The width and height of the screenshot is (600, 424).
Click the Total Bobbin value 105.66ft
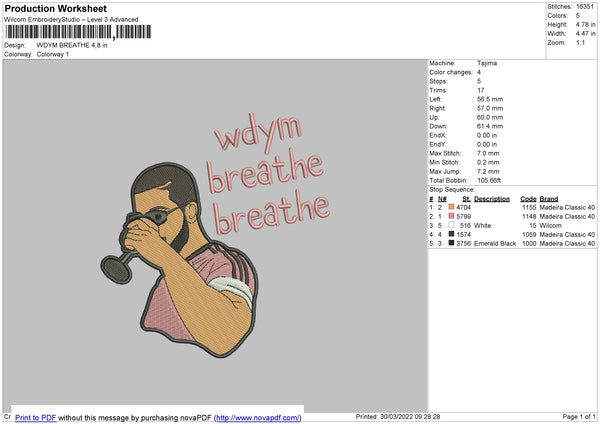pos(489,180)
